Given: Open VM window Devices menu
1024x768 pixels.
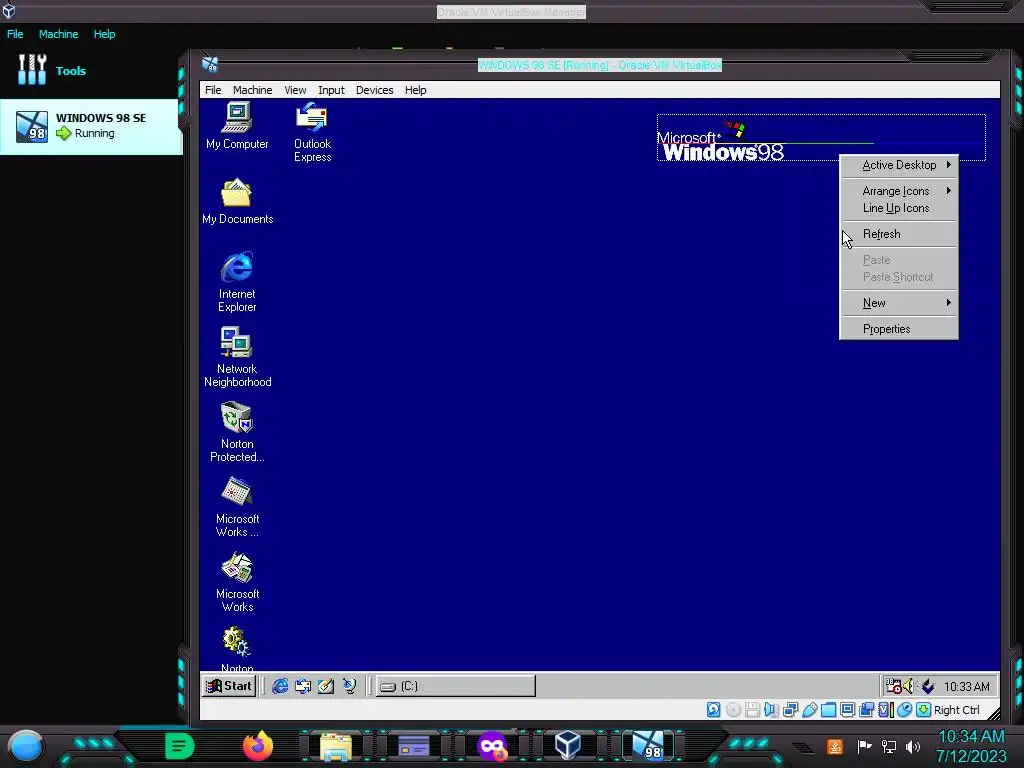Looking at the screenshot, I should pyautogui.click(x=374, y=90).
